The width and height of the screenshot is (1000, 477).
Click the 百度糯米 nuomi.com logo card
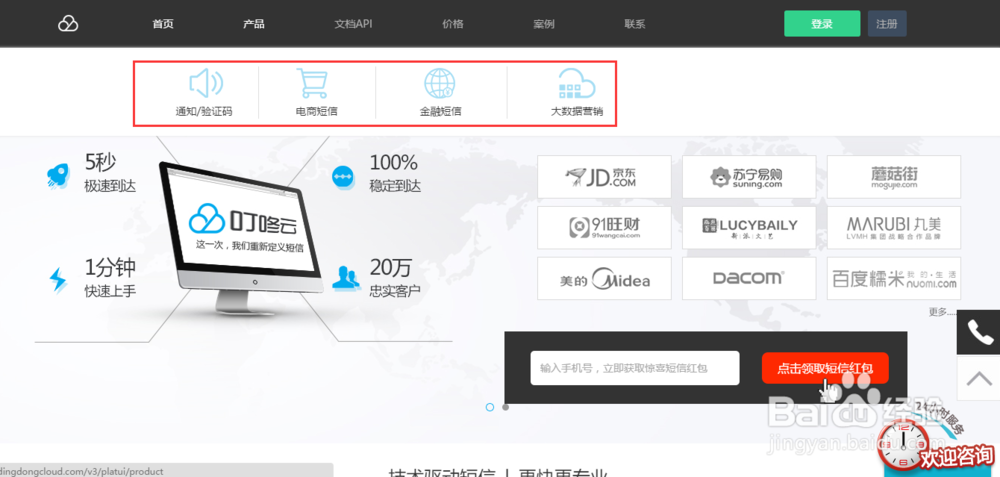893,279
